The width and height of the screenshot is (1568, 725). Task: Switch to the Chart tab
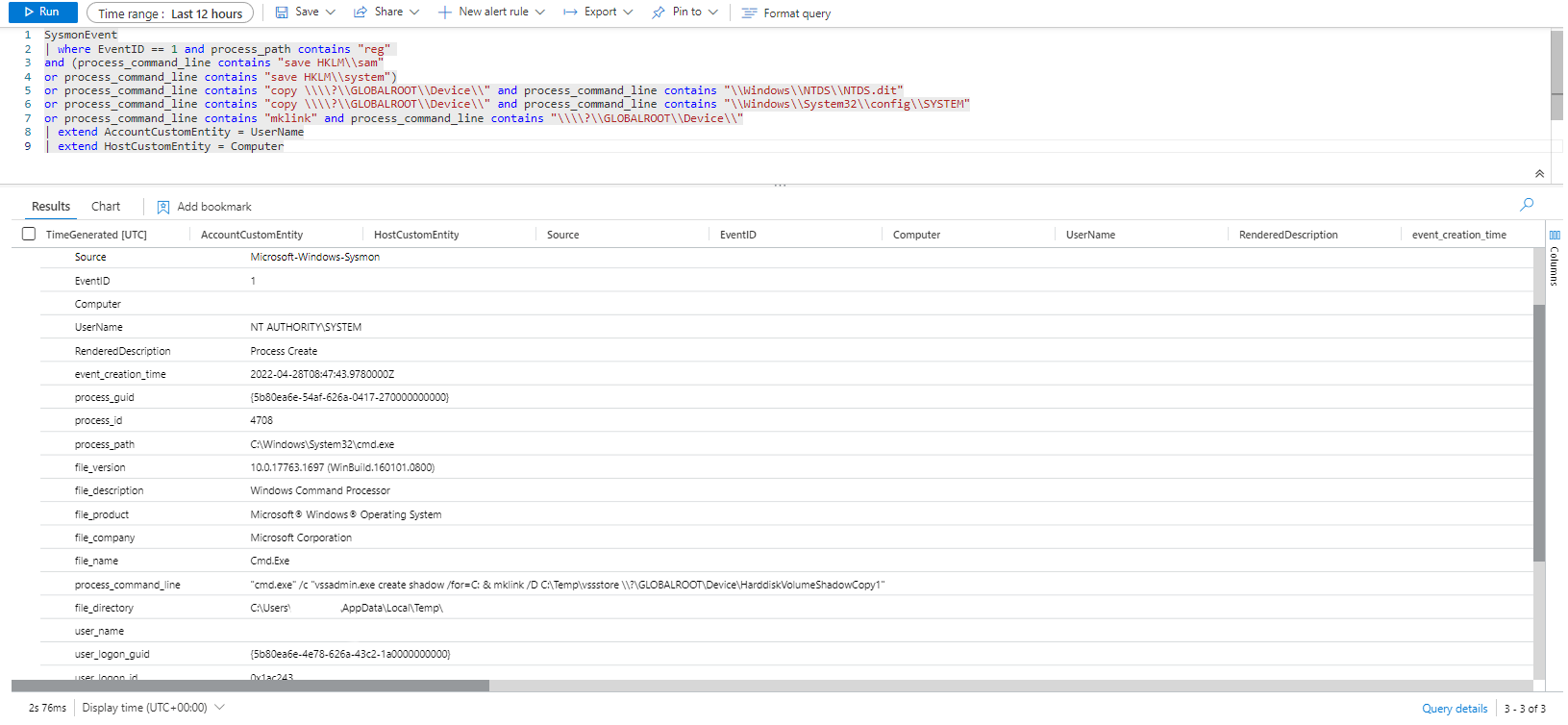[x=106, y=207]
